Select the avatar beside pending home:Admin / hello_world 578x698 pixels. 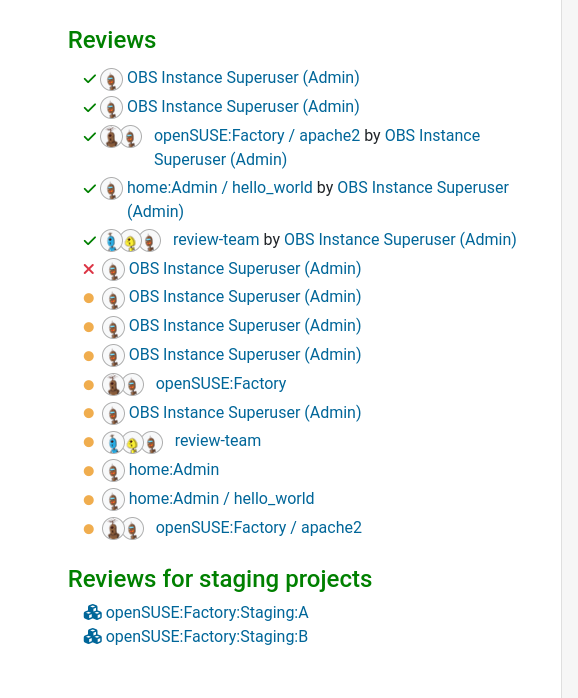[x=113, y=499]
